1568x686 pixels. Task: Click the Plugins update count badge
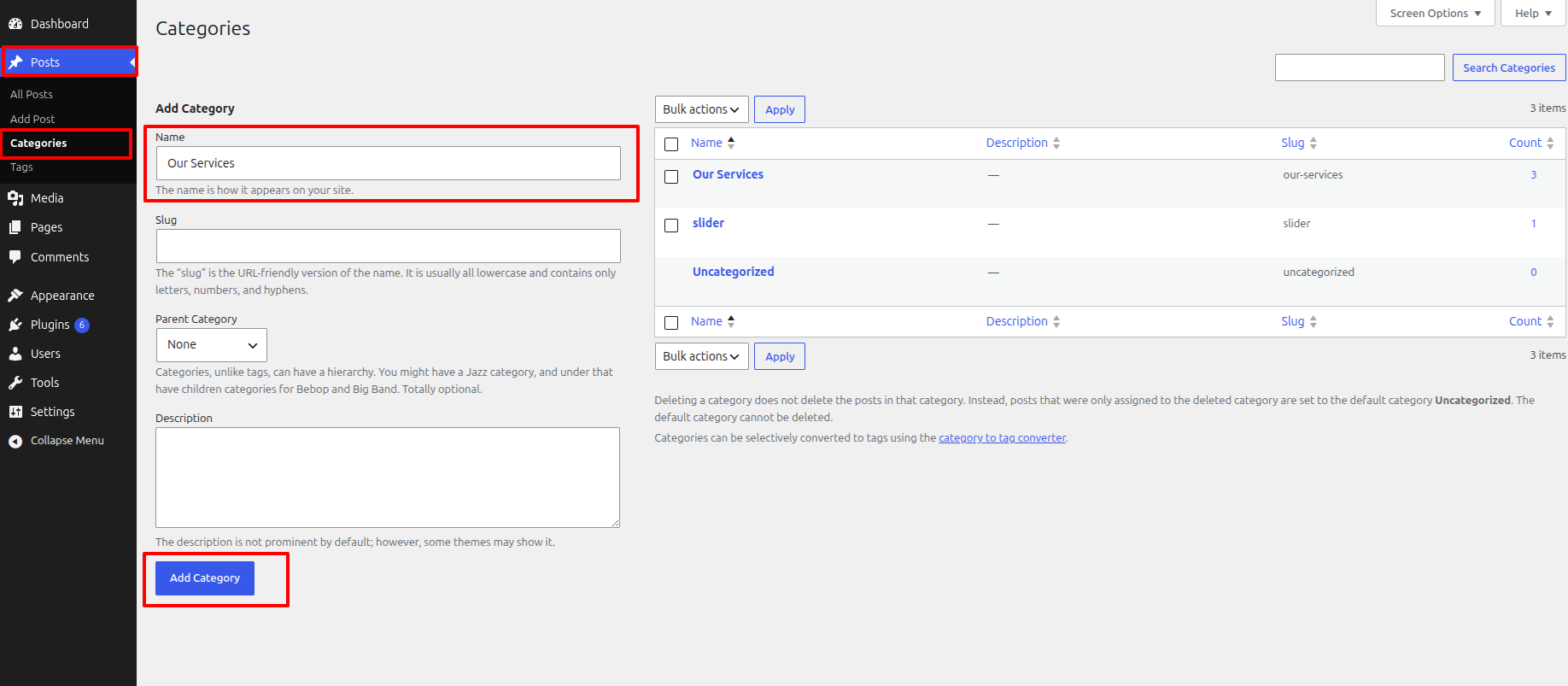[82, 325]
